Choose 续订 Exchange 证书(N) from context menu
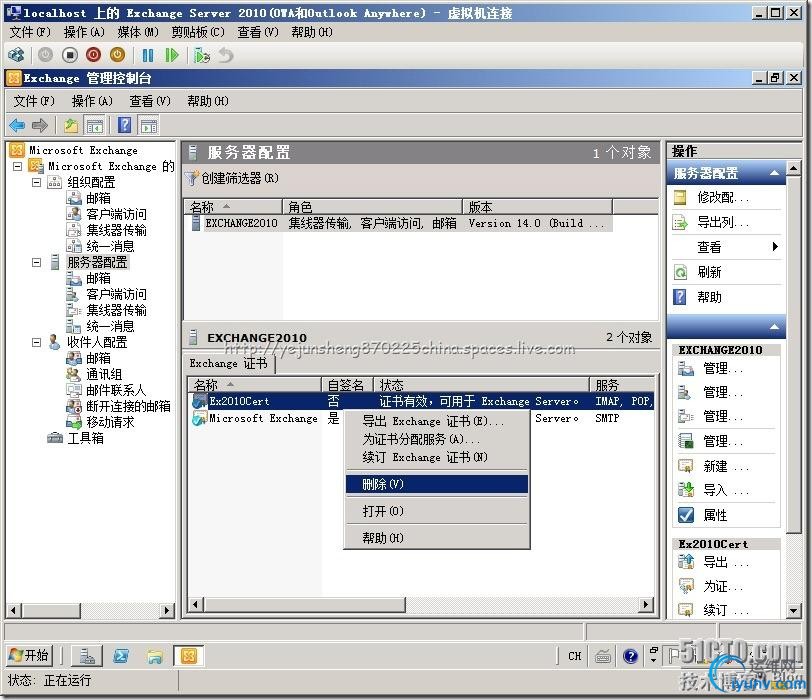 [x=437, y=457]
